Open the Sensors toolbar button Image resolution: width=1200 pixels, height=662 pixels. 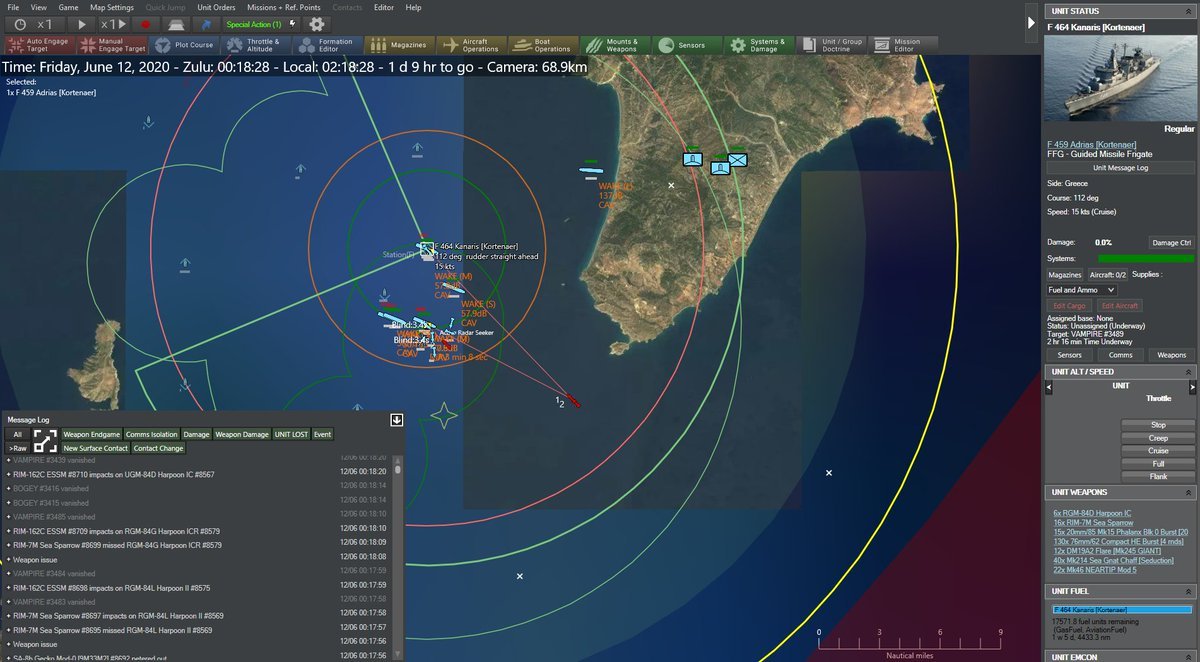682,45
